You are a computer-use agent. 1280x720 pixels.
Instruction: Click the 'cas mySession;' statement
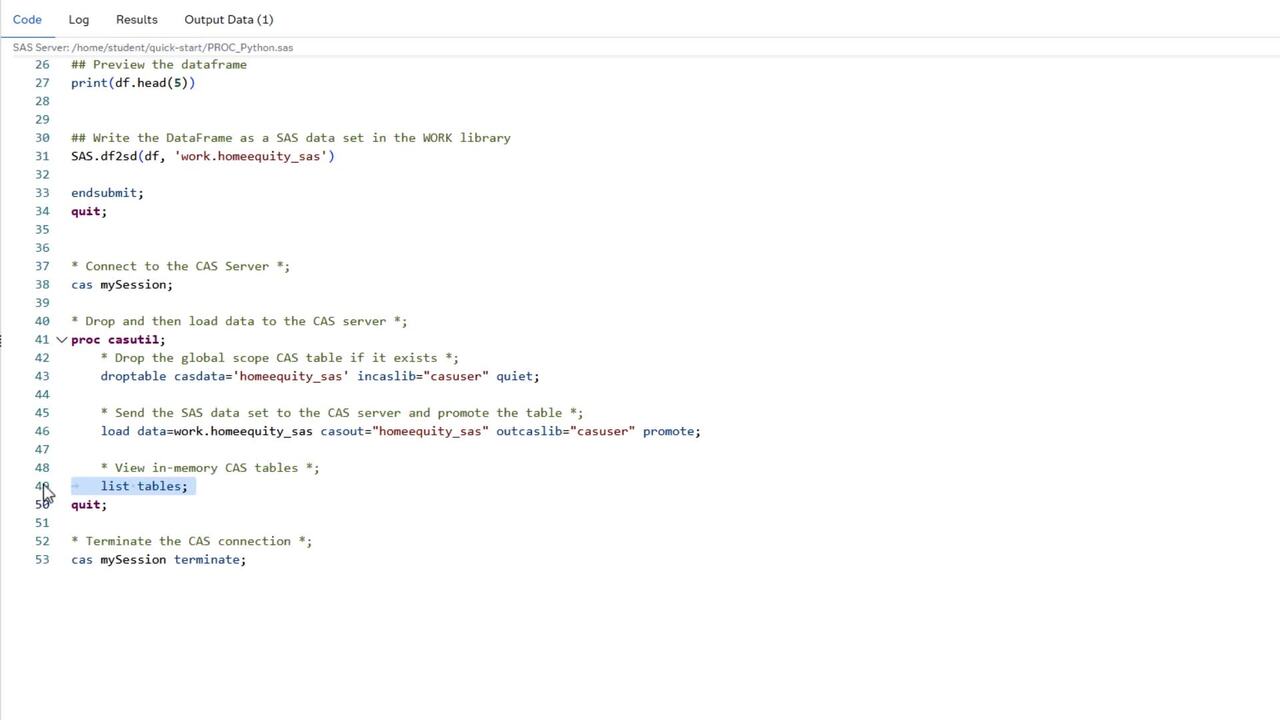point(122,284)
